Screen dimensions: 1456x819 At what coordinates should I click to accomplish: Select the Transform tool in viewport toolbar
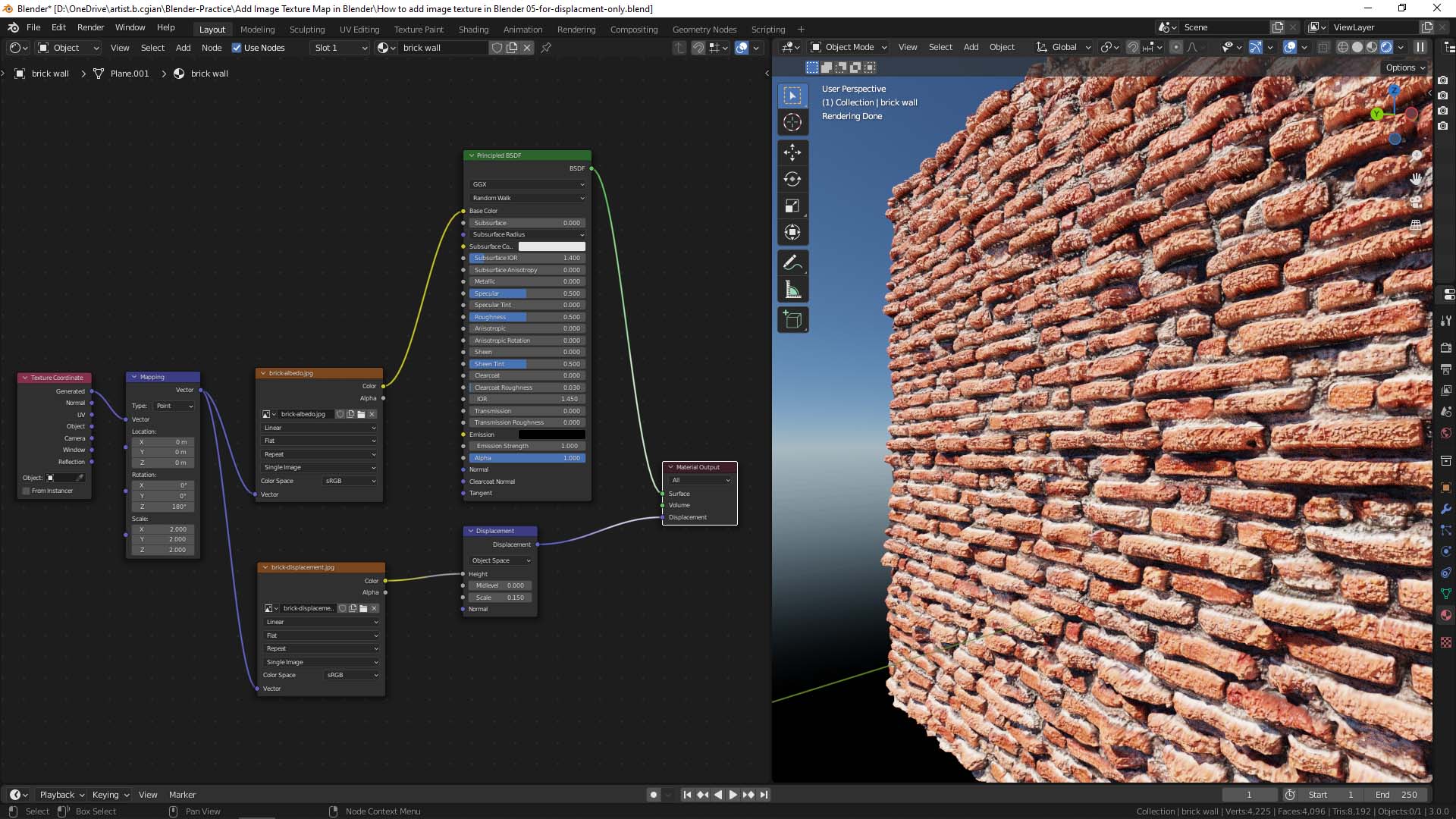pyautogui.click(x=792, y=232)
